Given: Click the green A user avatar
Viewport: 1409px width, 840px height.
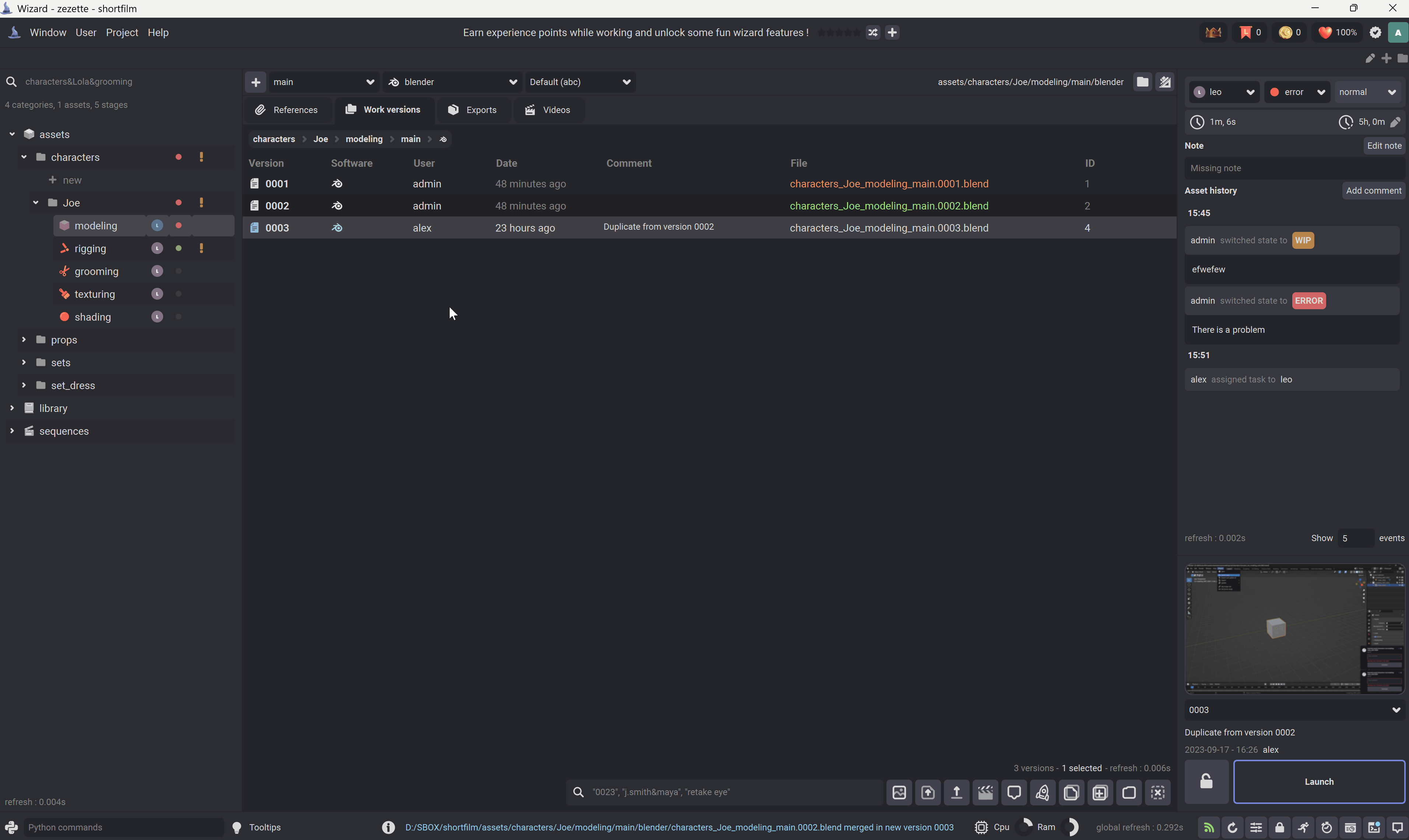Looking at the screenshot, I should coord(1398,33).
